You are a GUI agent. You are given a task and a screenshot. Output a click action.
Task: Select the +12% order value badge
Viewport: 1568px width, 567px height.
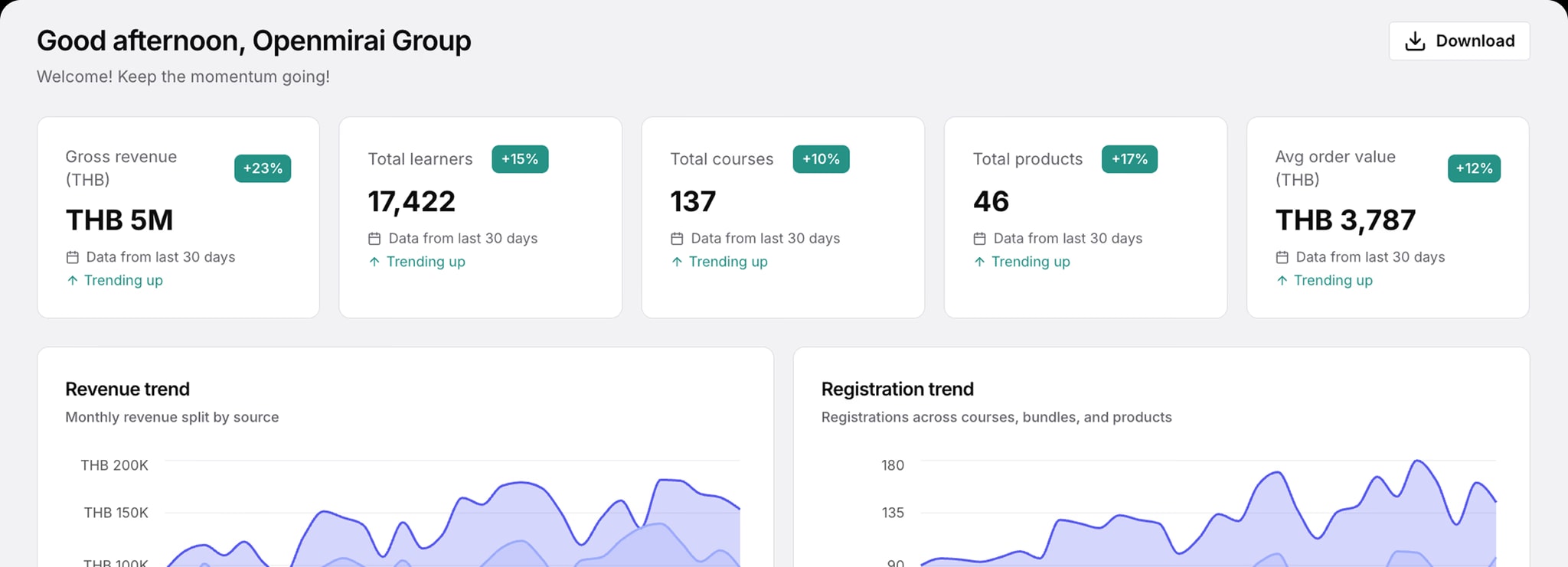tap(1474, 168)
